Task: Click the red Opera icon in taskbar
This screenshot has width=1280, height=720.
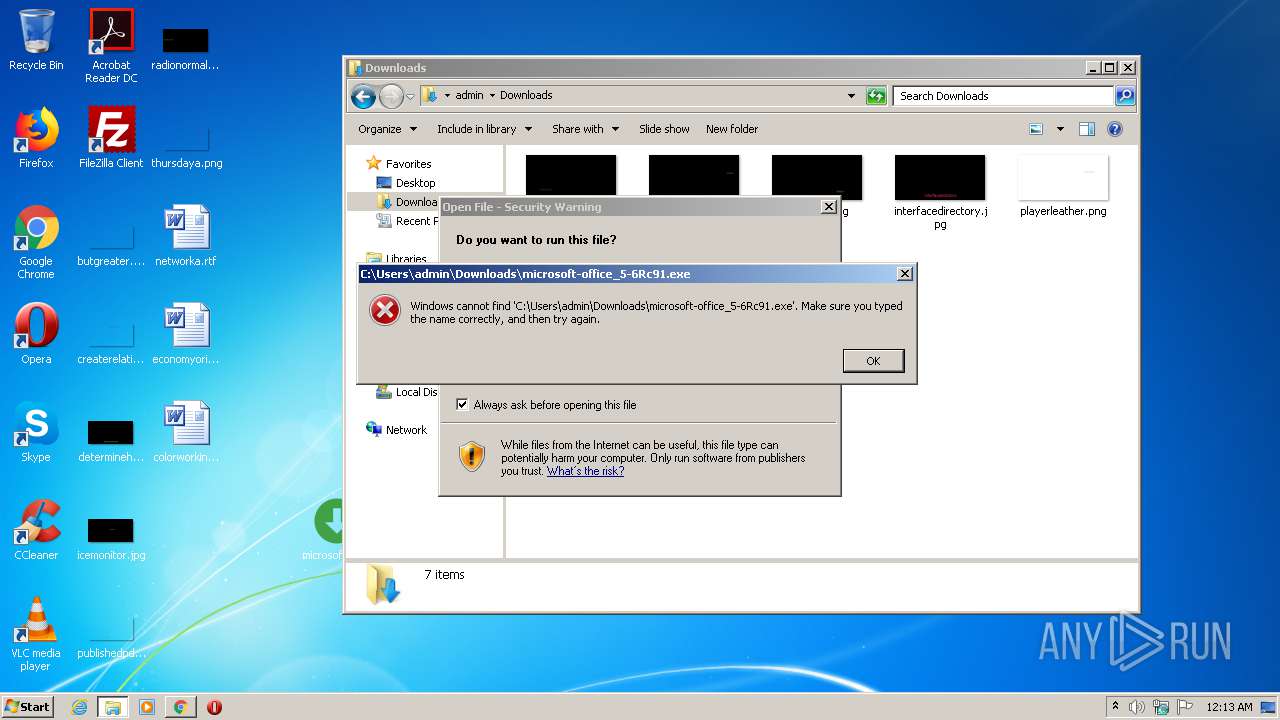Action: click(x=214, y=707)
